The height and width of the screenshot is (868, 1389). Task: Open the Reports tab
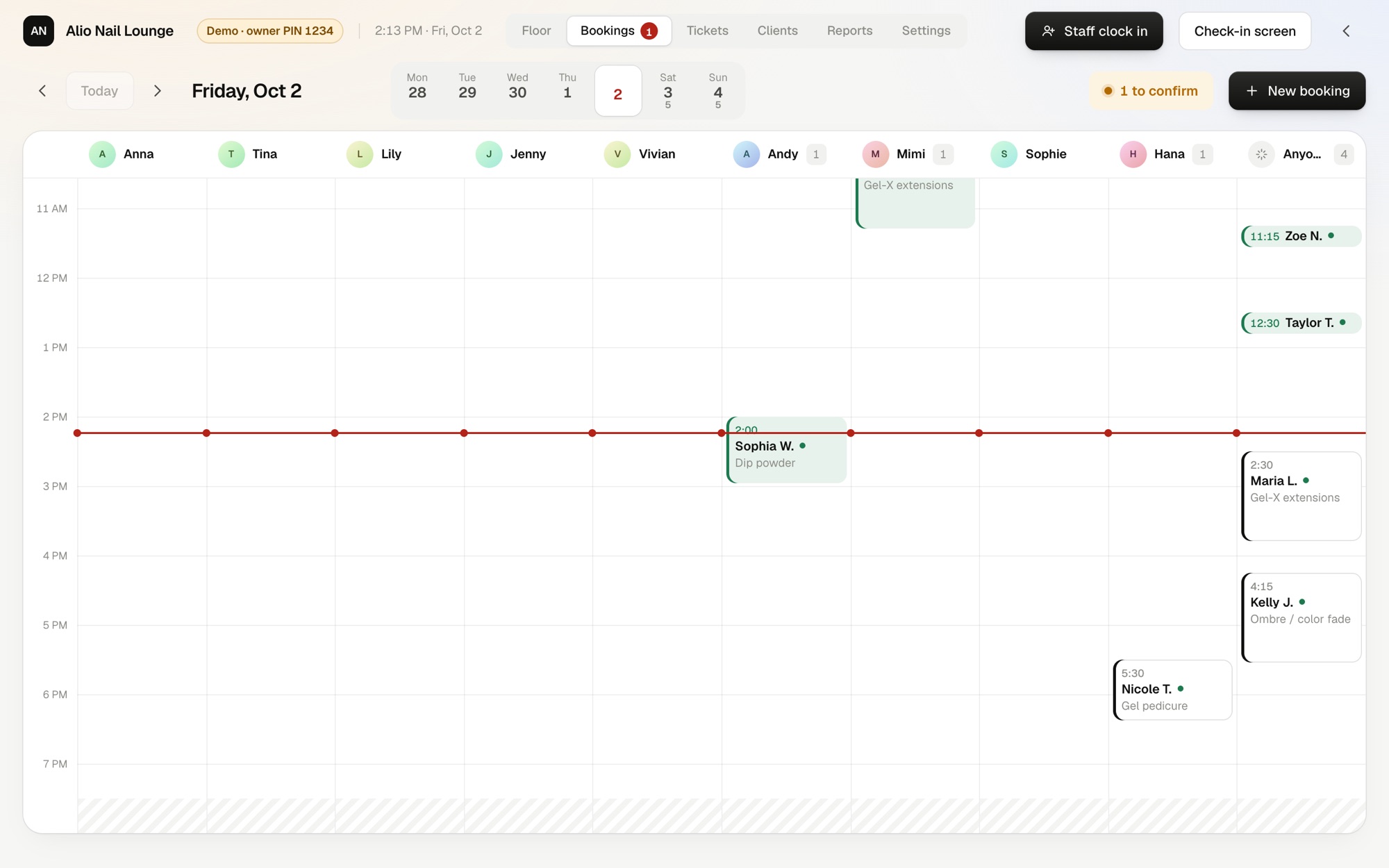click(x=849, y=31)
